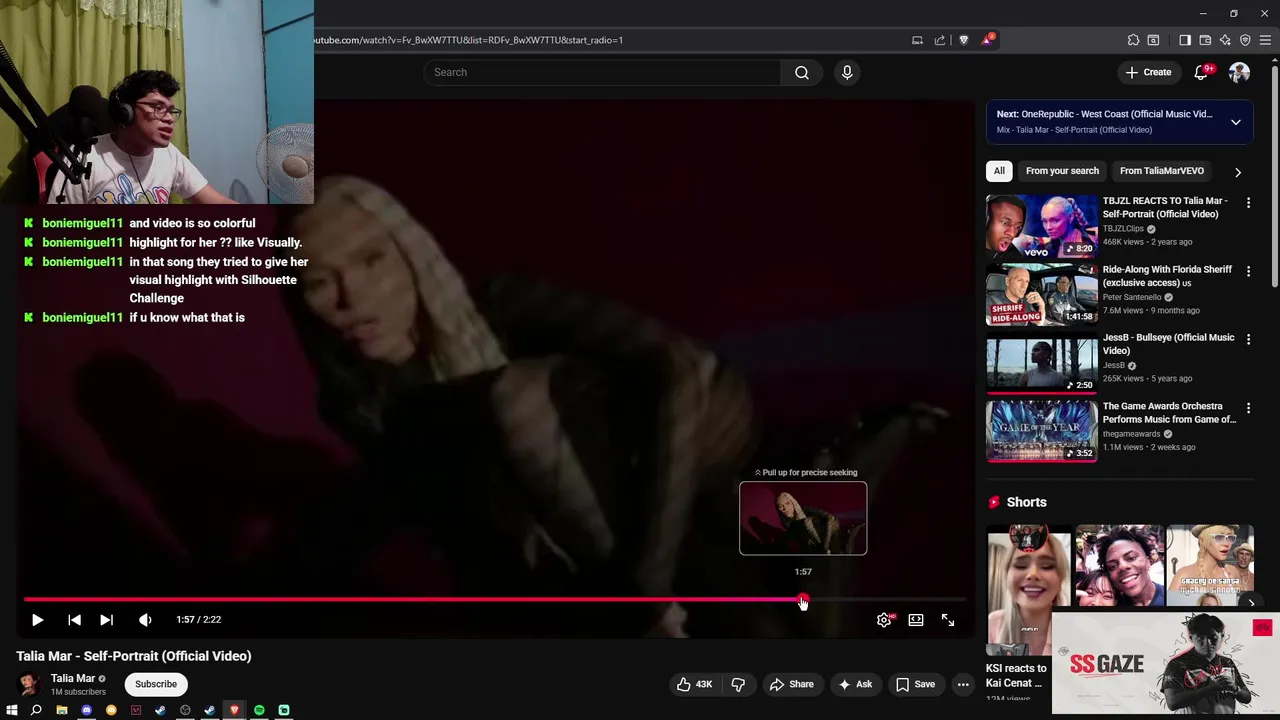Focus the YouTube search field
1280x720 pixels.
602,72
